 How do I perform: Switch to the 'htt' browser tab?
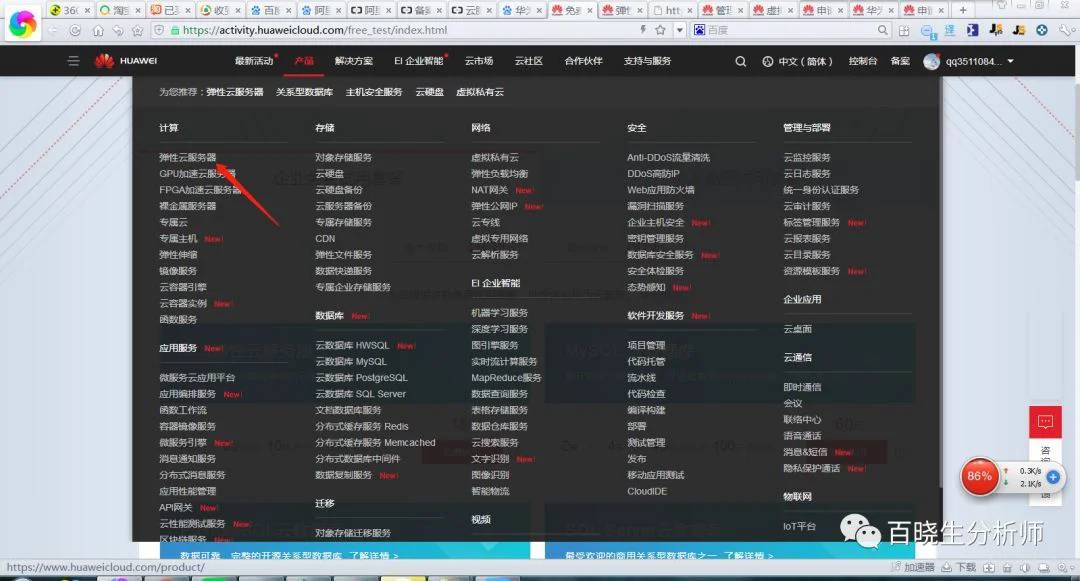(x=674, y=10)
